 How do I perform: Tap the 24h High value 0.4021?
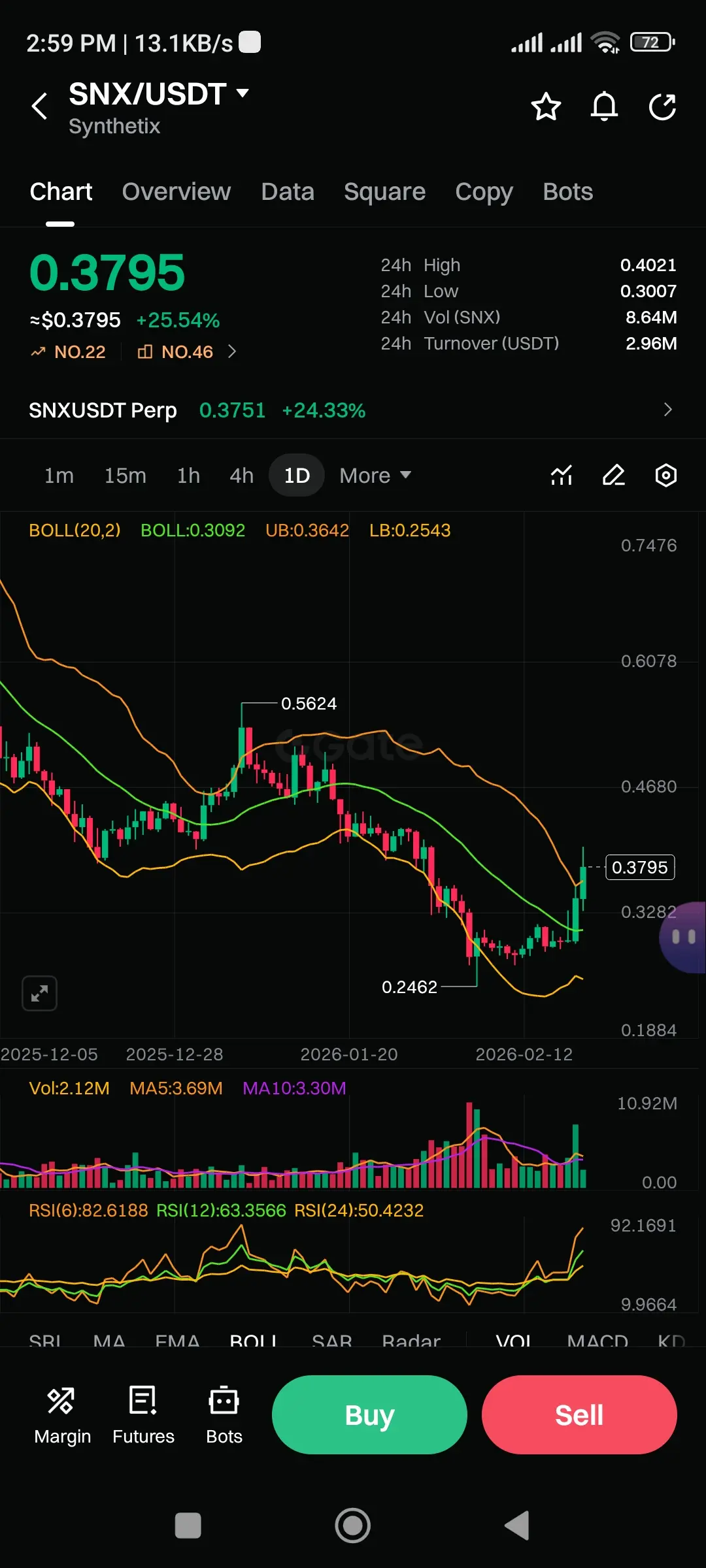click(648, 265)
